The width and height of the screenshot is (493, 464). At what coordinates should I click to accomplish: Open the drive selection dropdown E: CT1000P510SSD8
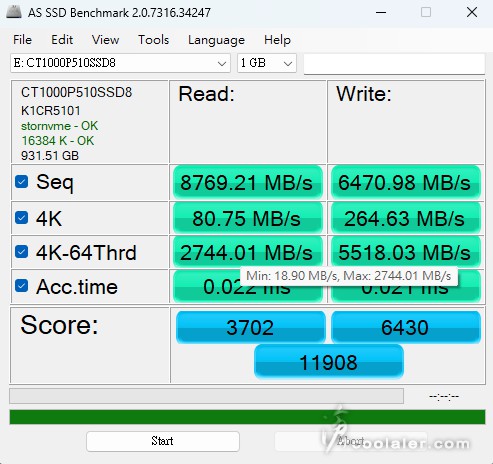pos(120,63)
